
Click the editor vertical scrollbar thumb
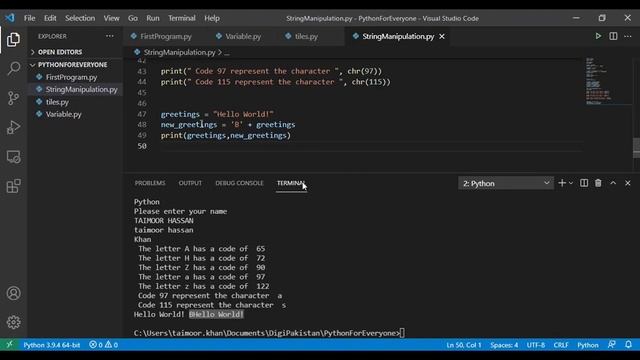coord(636,148)
